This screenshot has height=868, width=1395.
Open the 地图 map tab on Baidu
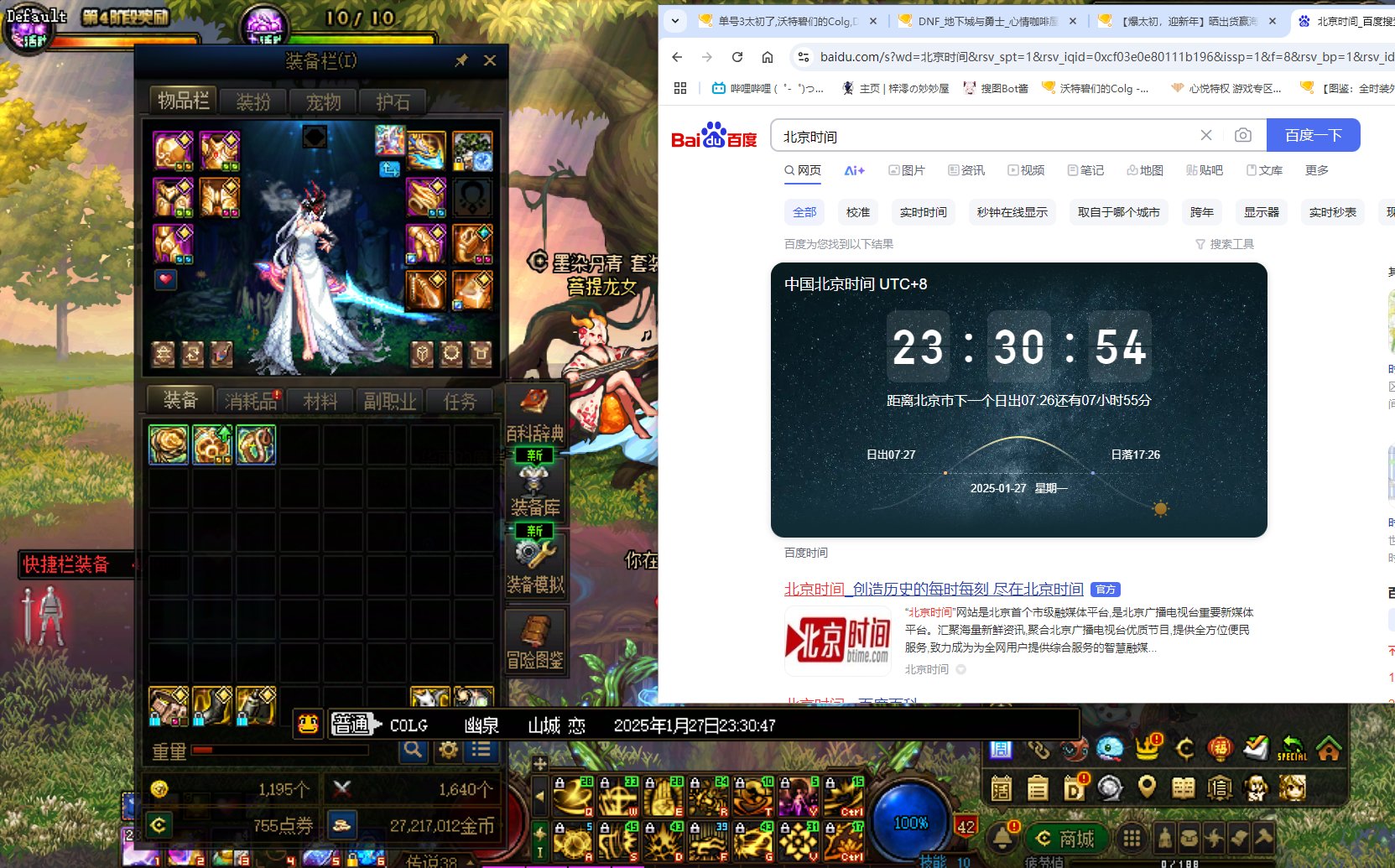coord(1145,170)
